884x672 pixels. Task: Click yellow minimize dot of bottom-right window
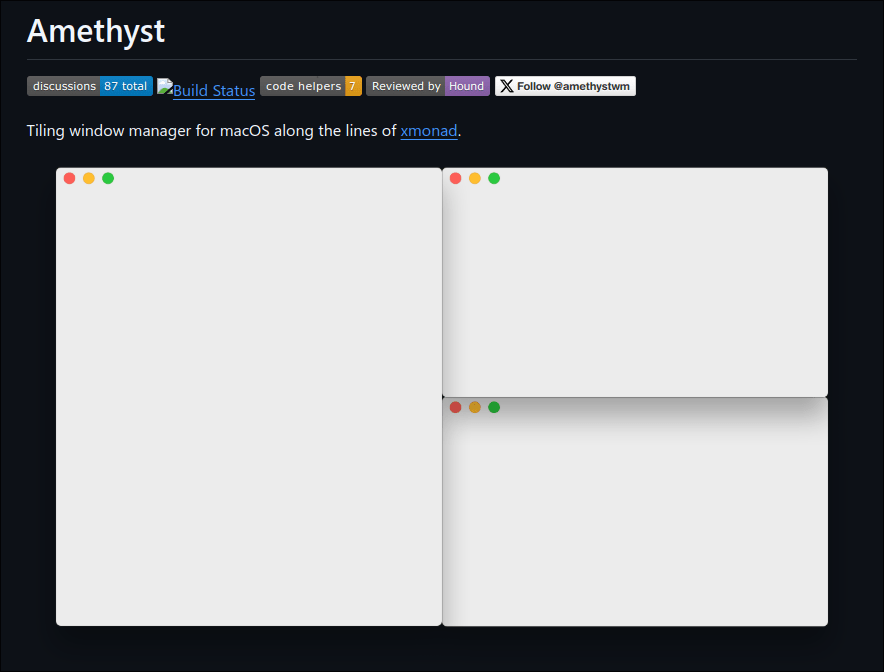click(475, 407)
